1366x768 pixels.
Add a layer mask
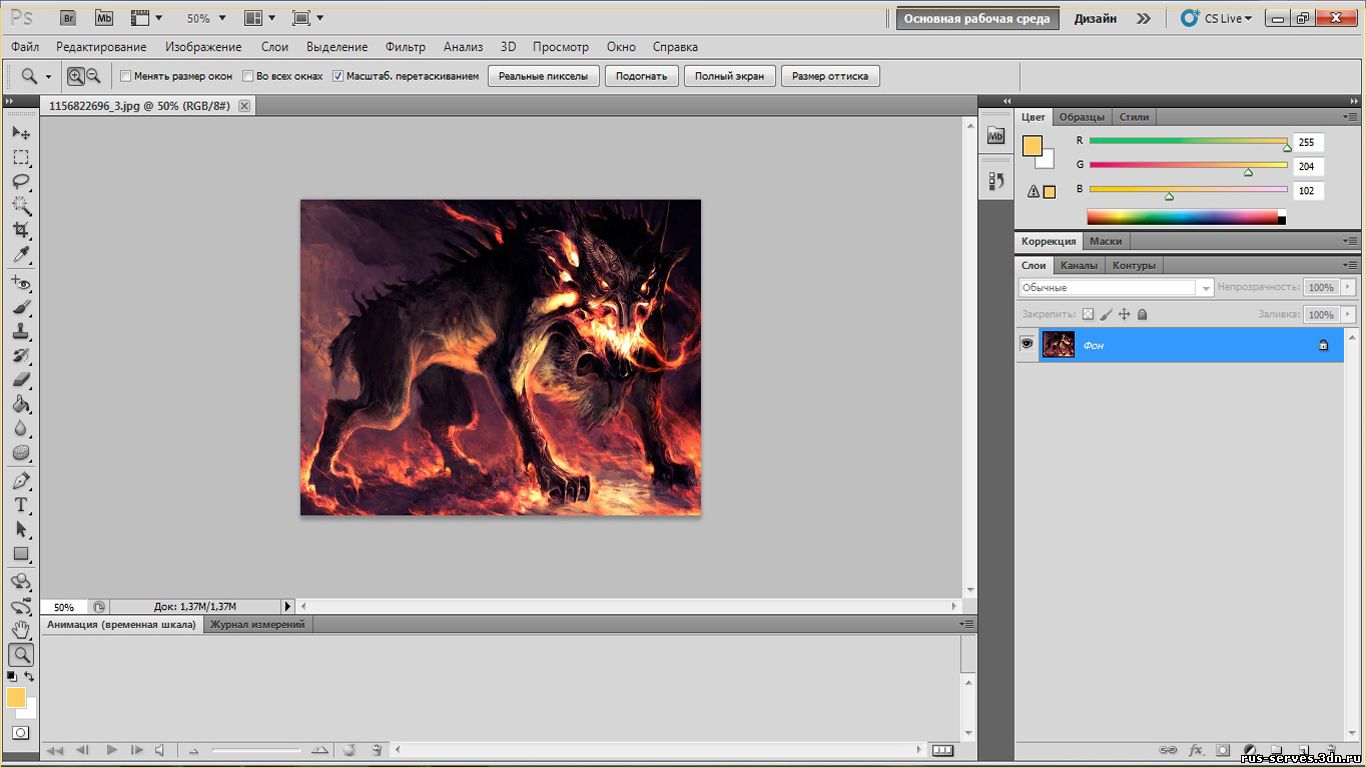1222,749
